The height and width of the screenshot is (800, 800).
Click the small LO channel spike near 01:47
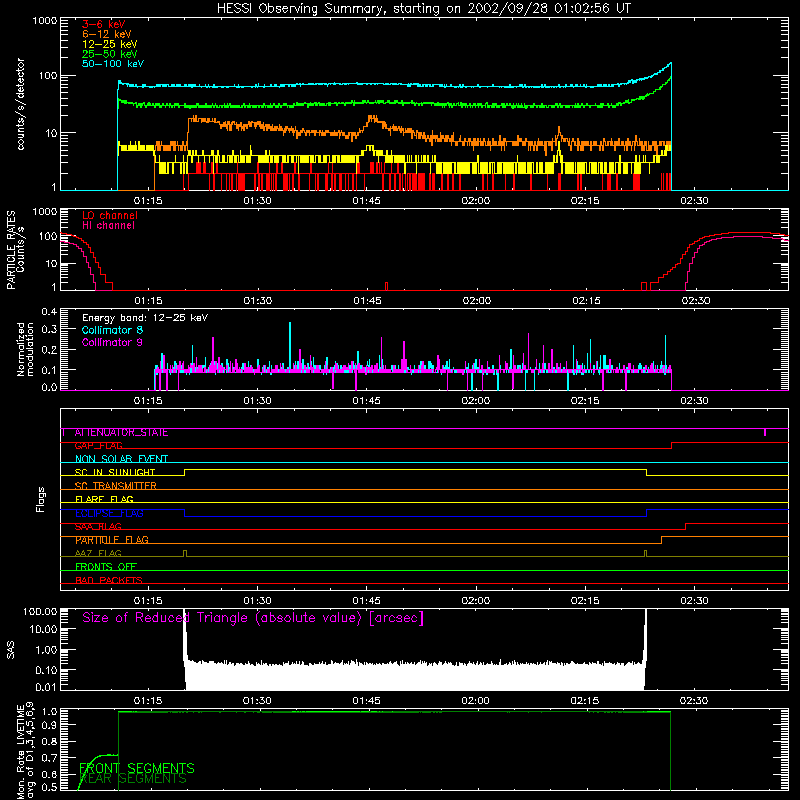point(387,286)
